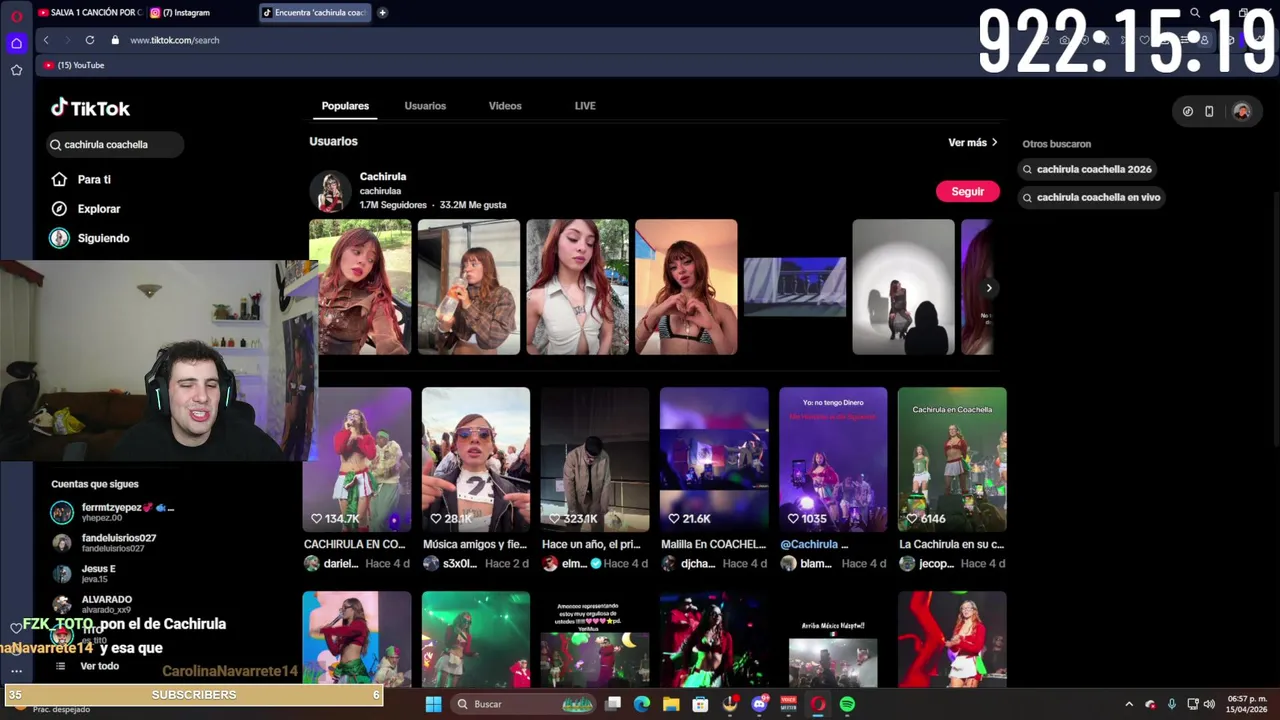Launch Microsoft Edge from taskbar
This screenshot has height=720, width=1280.
(x=642, y=704)
